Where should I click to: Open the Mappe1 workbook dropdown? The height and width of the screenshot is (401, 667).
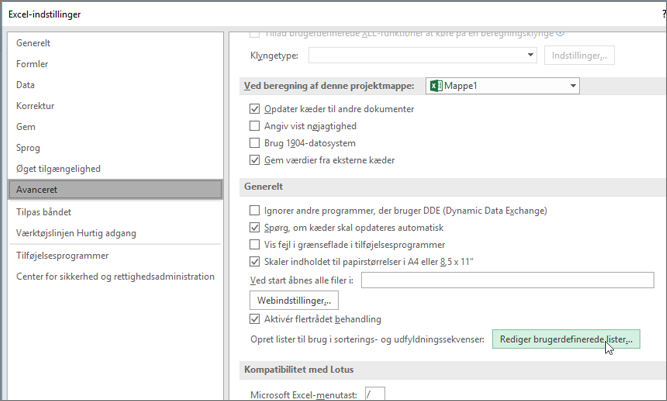[502, 86]
